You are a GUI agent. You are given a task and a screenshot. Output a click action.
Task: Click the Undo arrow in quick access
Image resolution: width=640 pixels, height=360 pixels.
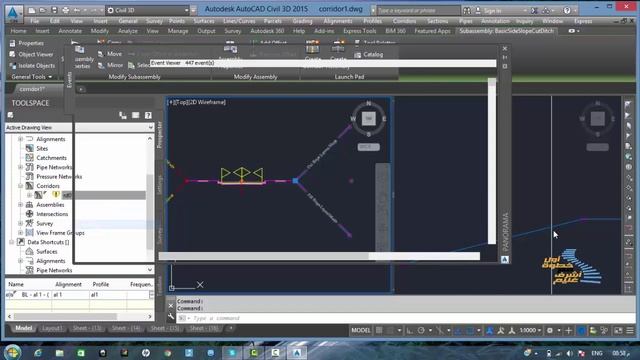[x=77, y=10]
